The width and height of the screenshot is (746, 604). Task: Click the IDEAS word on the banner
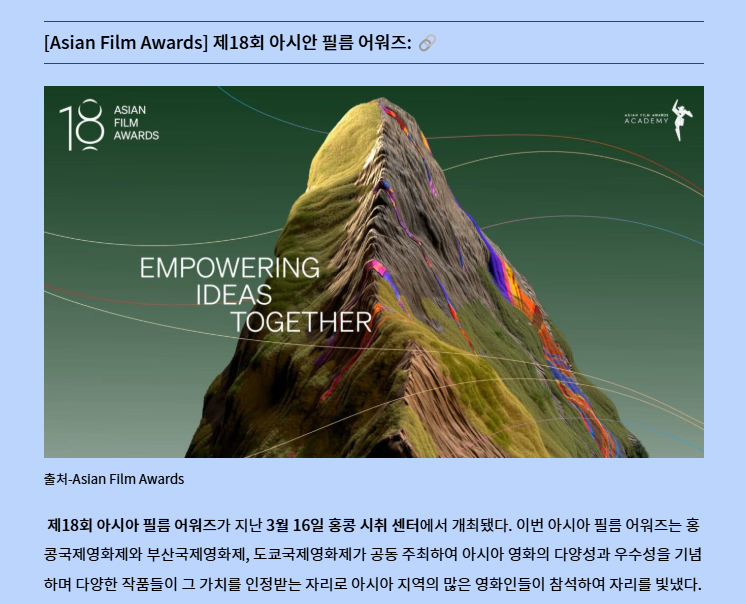232,295
